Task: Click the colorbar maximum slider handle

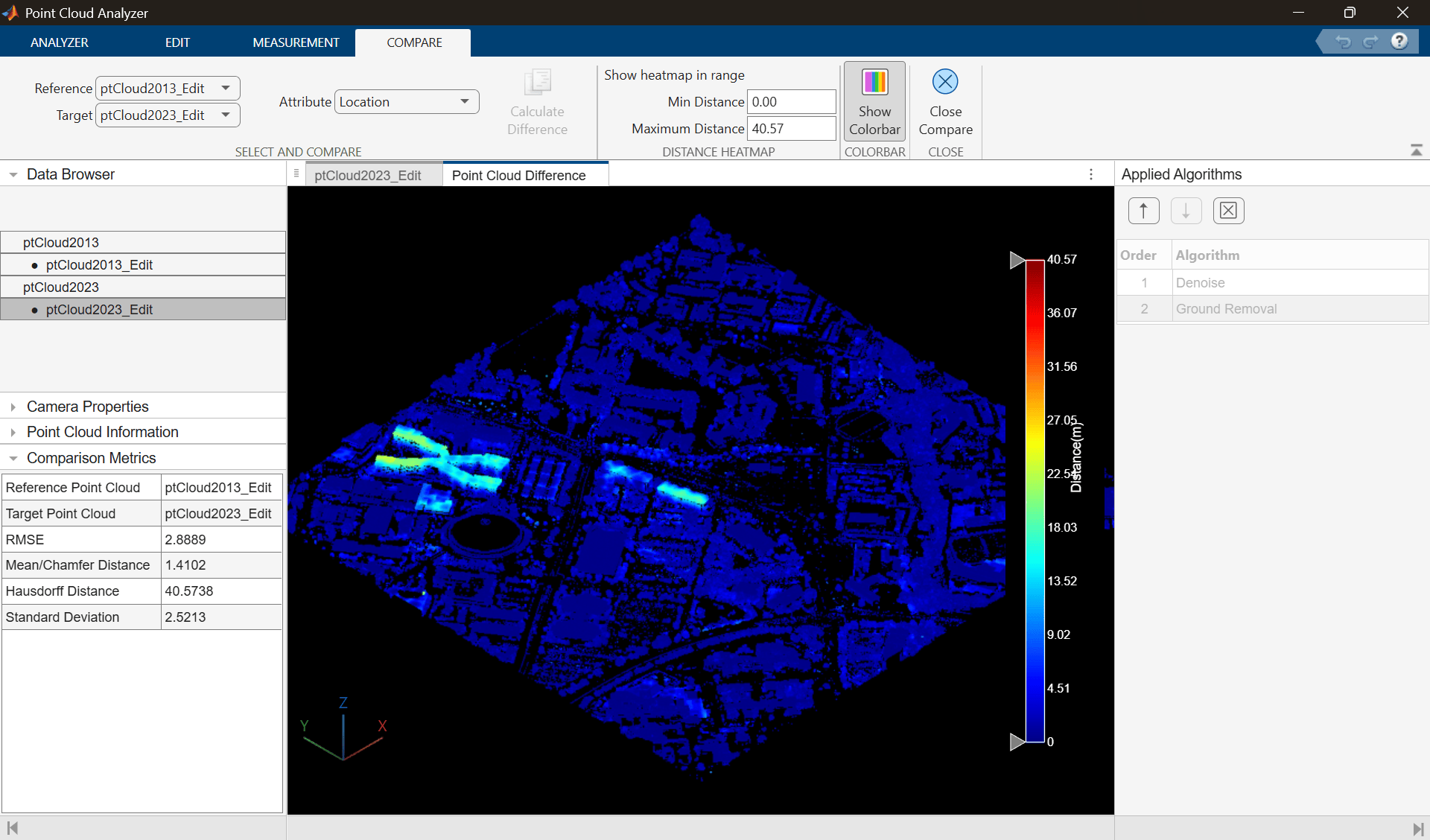Action: 1017,260
